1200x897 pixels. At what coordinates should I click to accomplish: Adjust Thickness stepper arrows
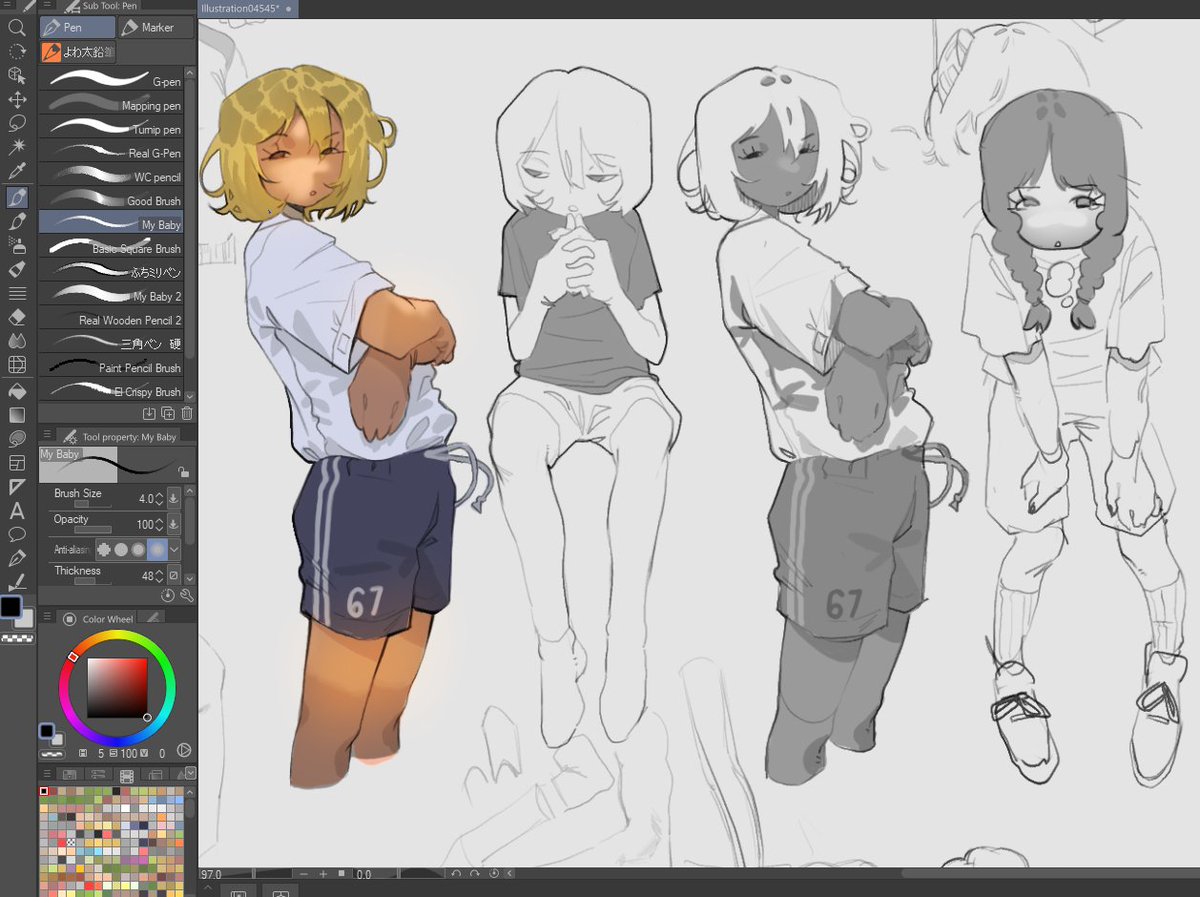coord(158,576)
